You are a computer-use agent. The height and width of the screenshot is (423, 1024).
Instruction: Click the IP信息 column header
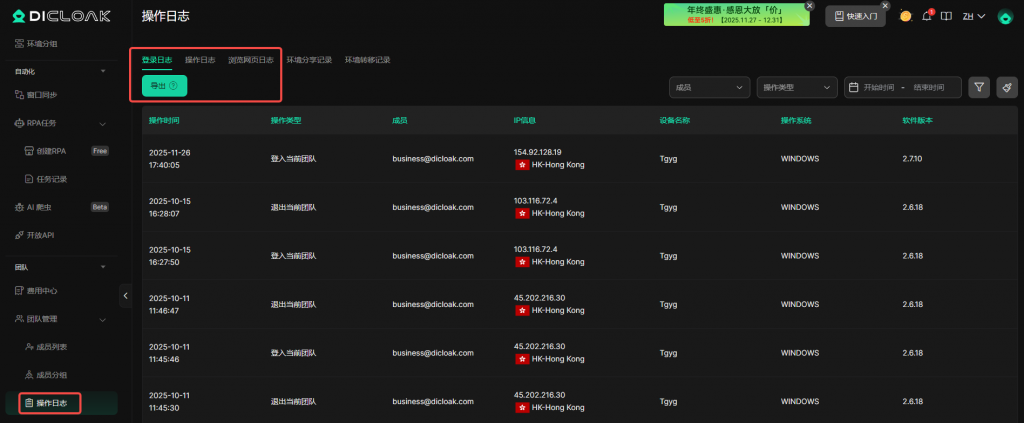pos(526,121)
